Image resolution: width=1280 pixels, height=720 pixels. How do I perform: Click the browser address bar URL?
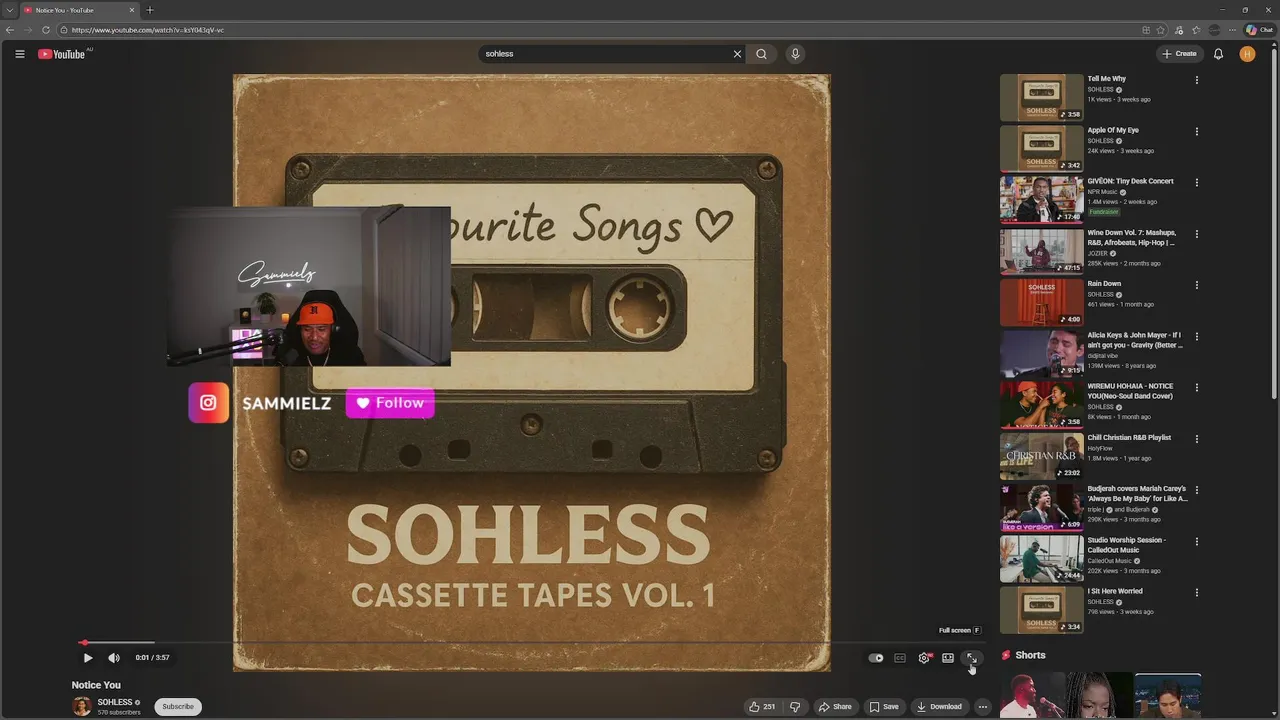148,30
